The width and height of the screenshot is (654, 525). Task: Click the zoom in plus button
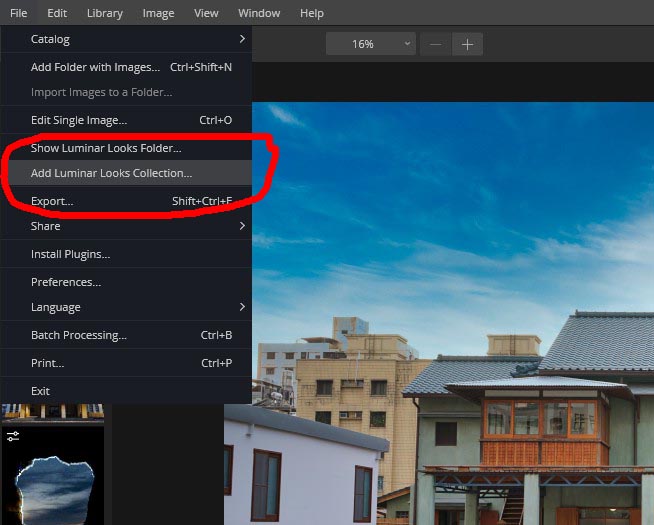467,44
